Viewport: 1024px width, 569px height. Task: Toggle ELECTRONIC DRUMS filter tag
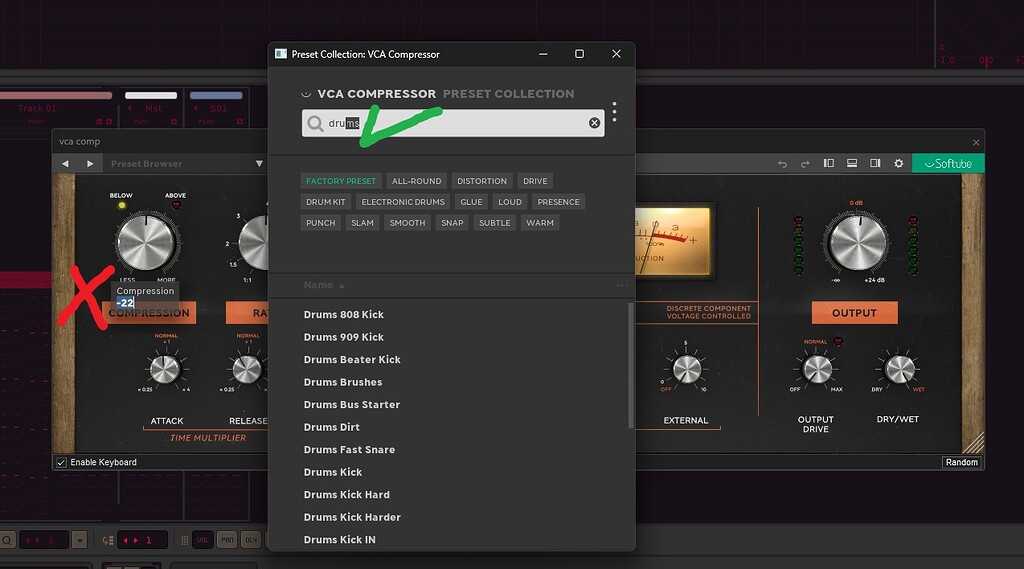tap(403, 202)
